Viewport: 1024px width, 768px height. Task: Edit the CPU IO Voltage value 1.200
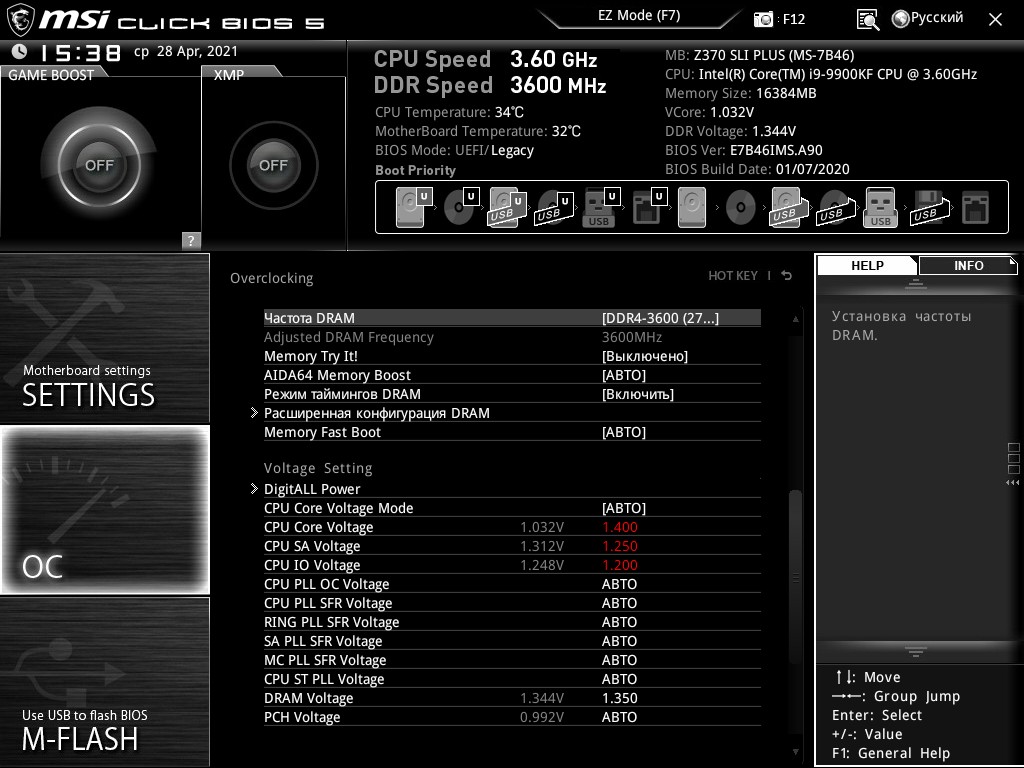click(x=619, y=565)
